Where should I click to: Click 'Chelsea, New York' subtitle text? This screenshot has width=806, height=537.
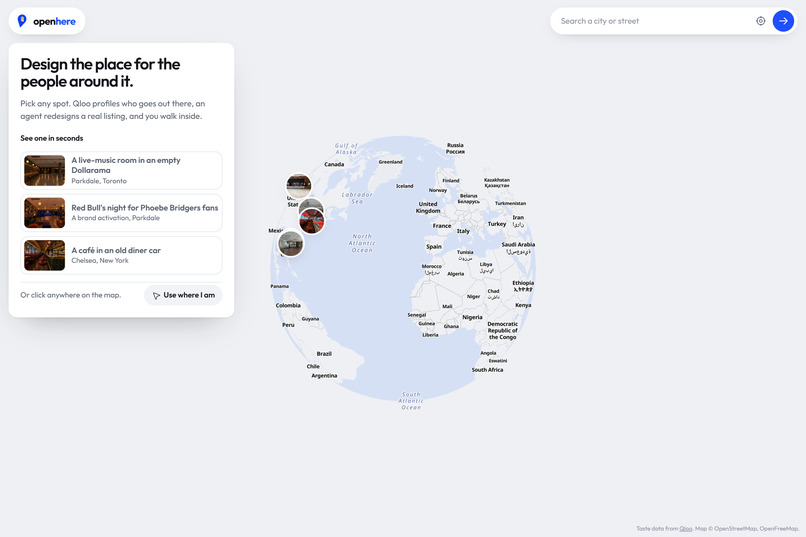100,261
